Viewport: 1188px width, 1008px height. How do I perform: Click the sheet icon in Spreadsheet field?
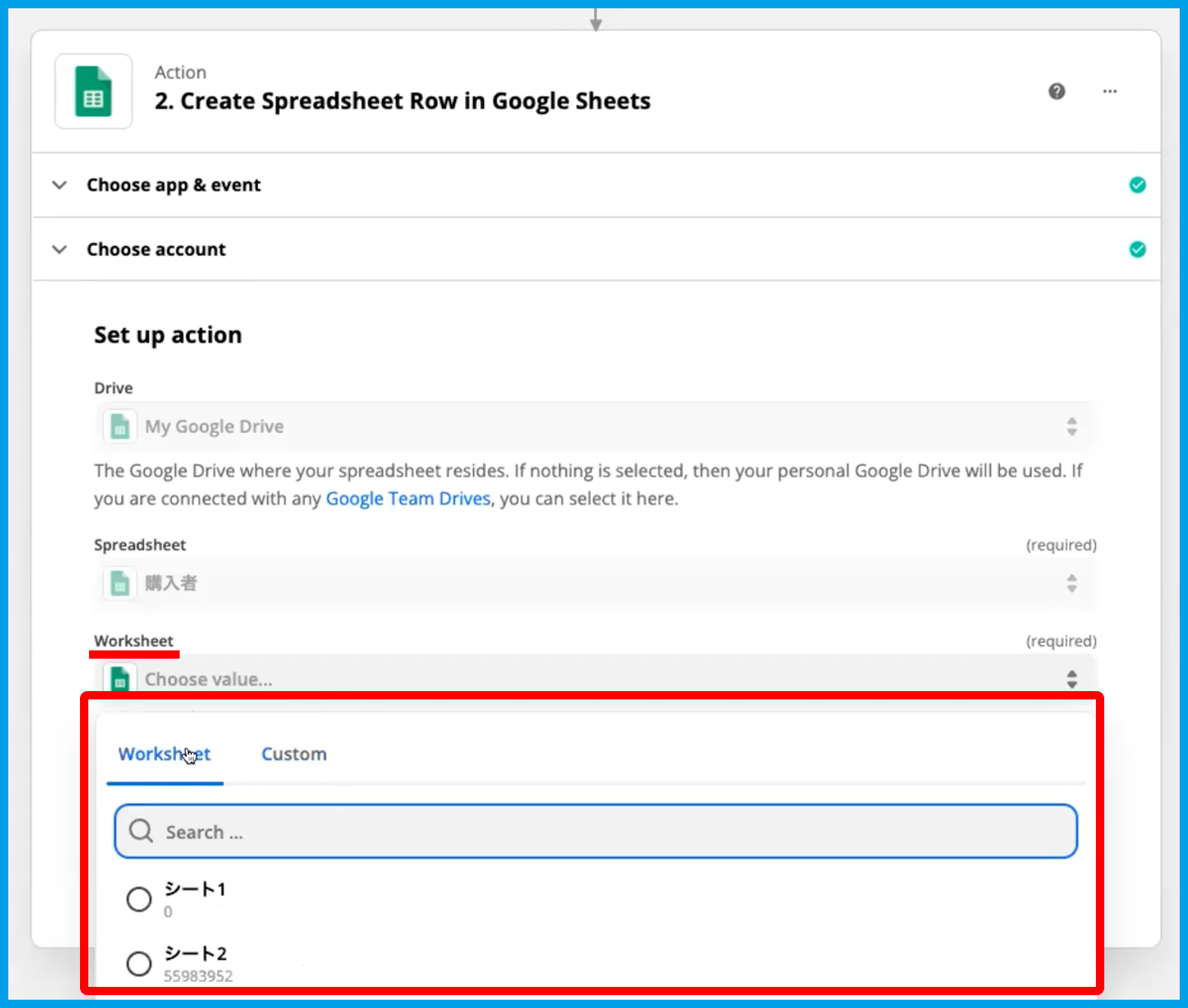pyautogui.click(x=120, y=583)
